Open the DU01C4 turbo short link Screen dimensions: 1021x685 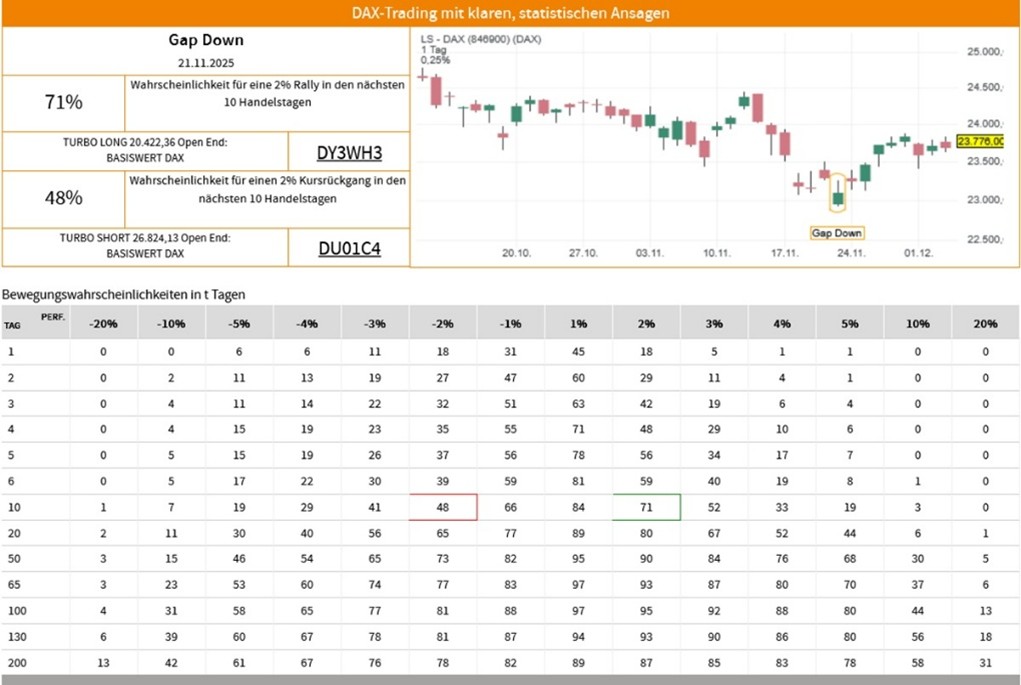[x=349, y=249]
